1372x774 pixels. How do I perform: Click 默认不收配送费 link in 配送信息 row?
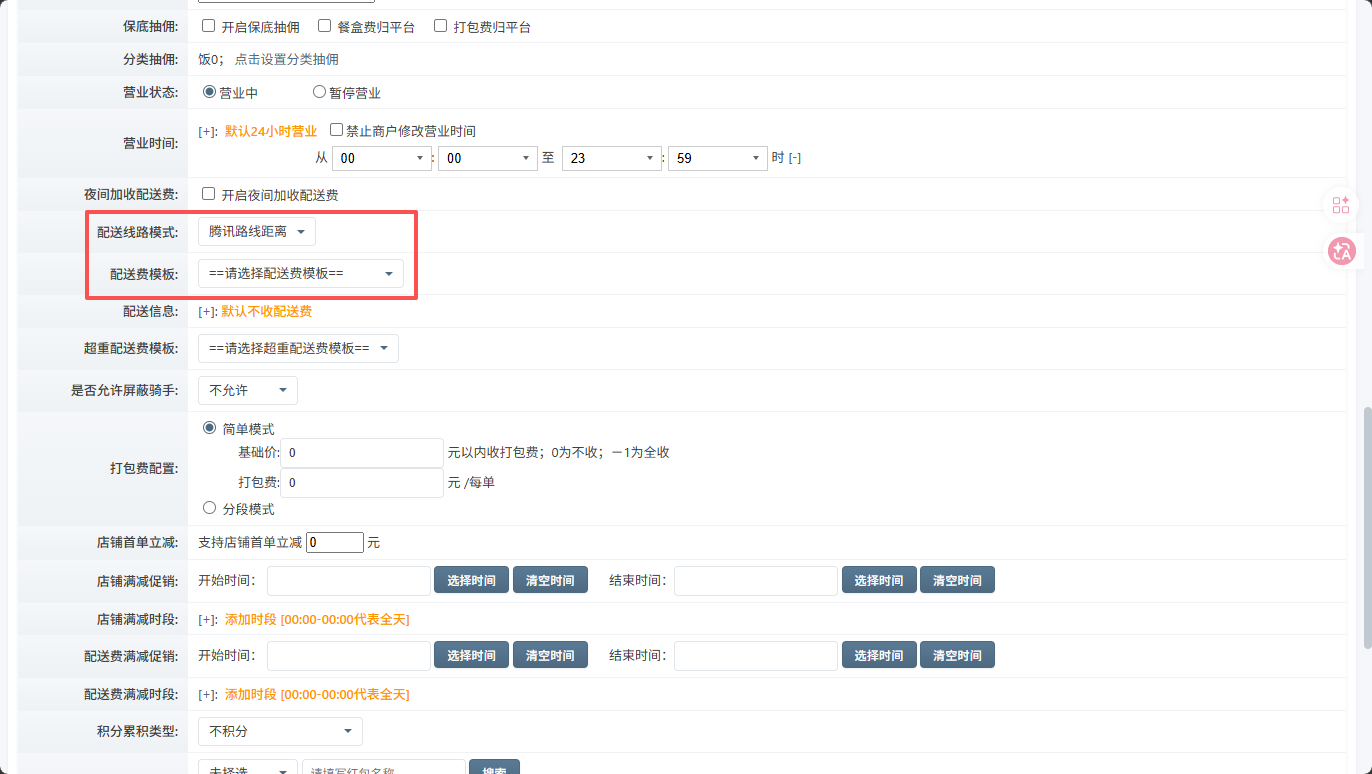[266, 311]
